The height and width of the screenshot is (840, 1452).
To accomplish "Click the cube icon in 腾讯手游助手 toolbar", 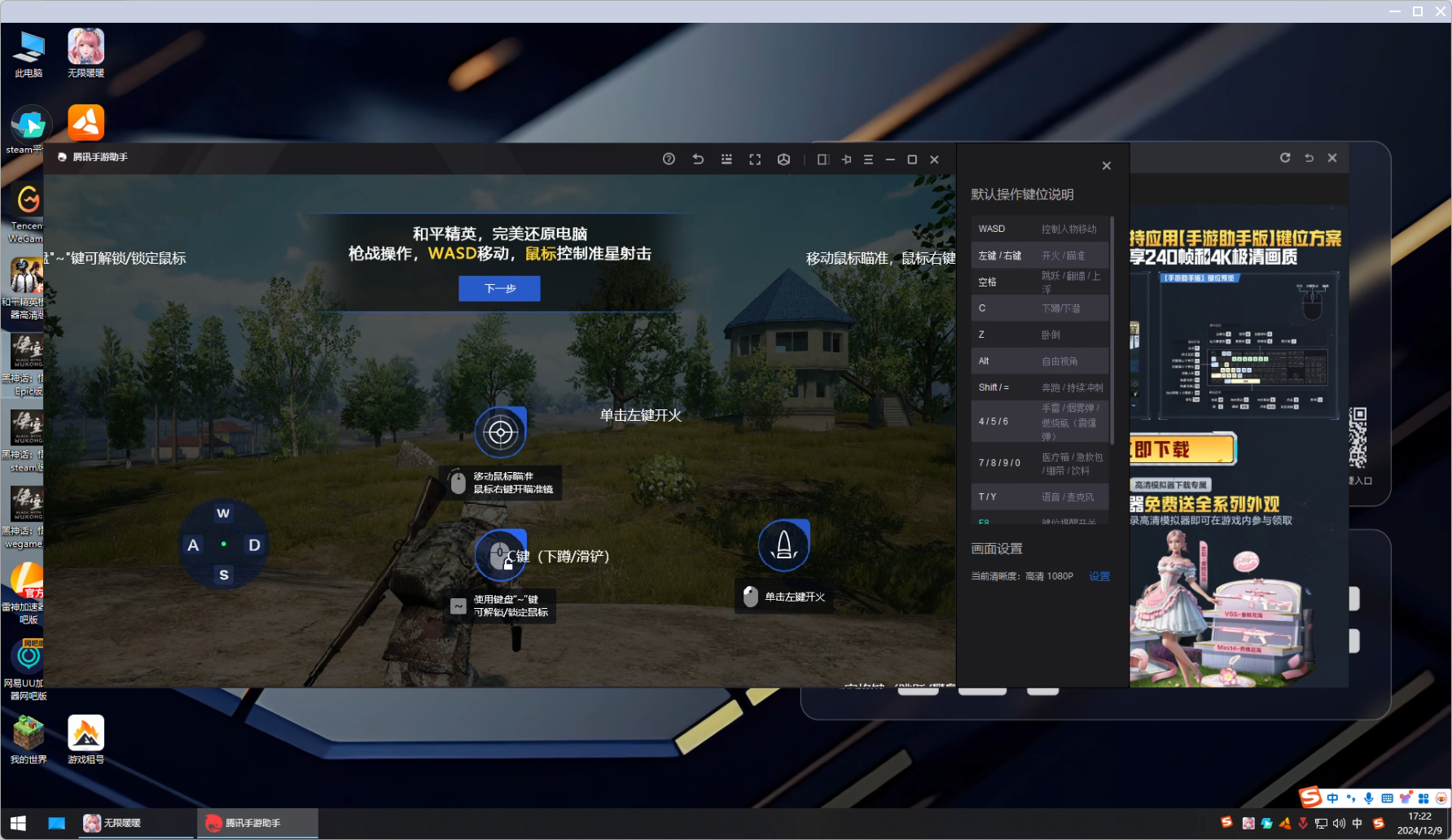I will [783, 160].
